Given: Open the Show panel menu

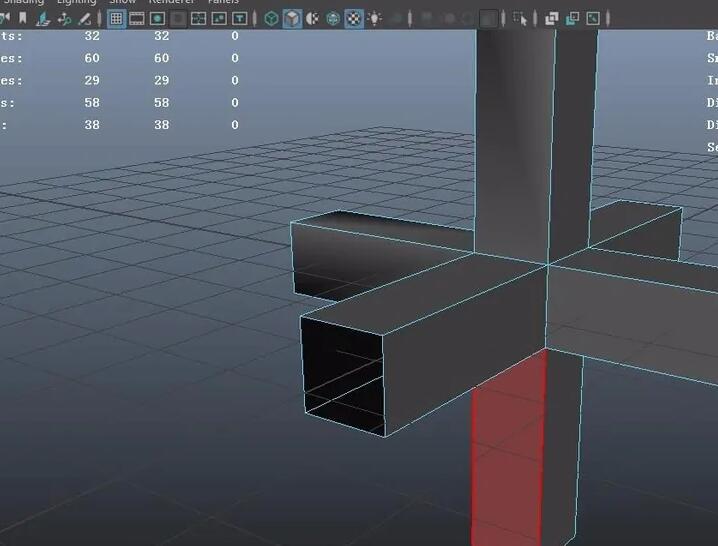Looking at the screenshot, I should click(x=122, y=3).
